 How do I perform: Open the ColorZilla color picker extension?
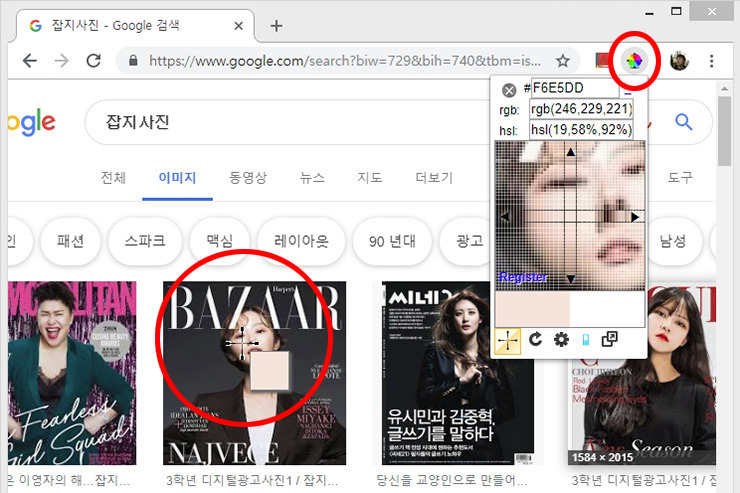click(634, 60)
